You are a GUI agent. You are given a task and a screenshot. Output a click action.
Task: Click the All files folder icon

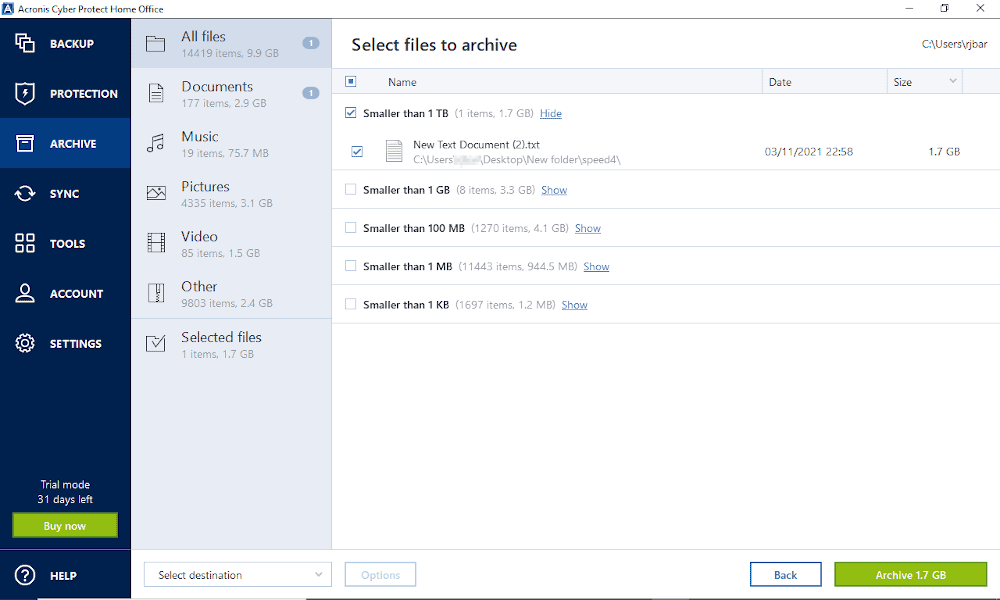pos(156,43)
